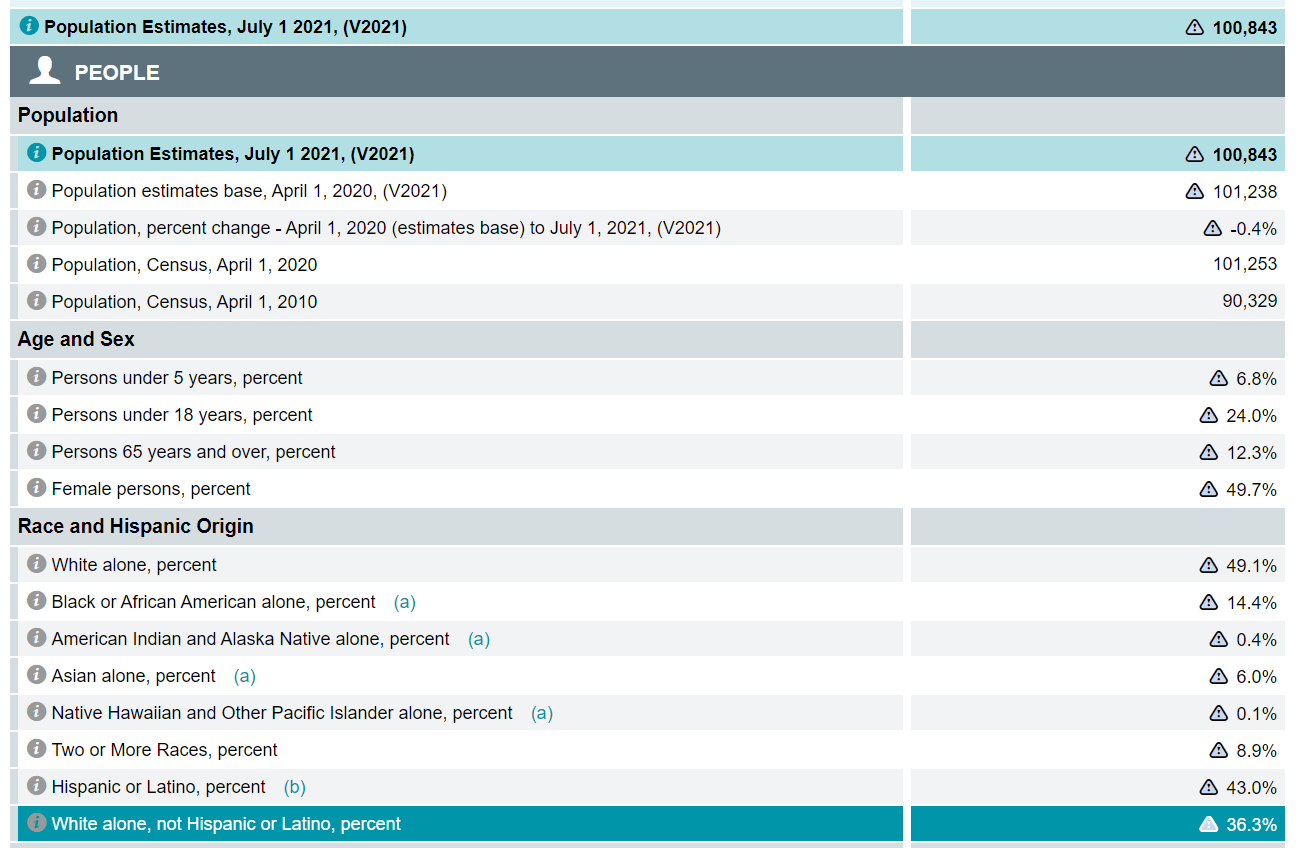Click warning triangle beside 12.3% value
This screenshot has width=1302, height=848.
coord(1209,452)
